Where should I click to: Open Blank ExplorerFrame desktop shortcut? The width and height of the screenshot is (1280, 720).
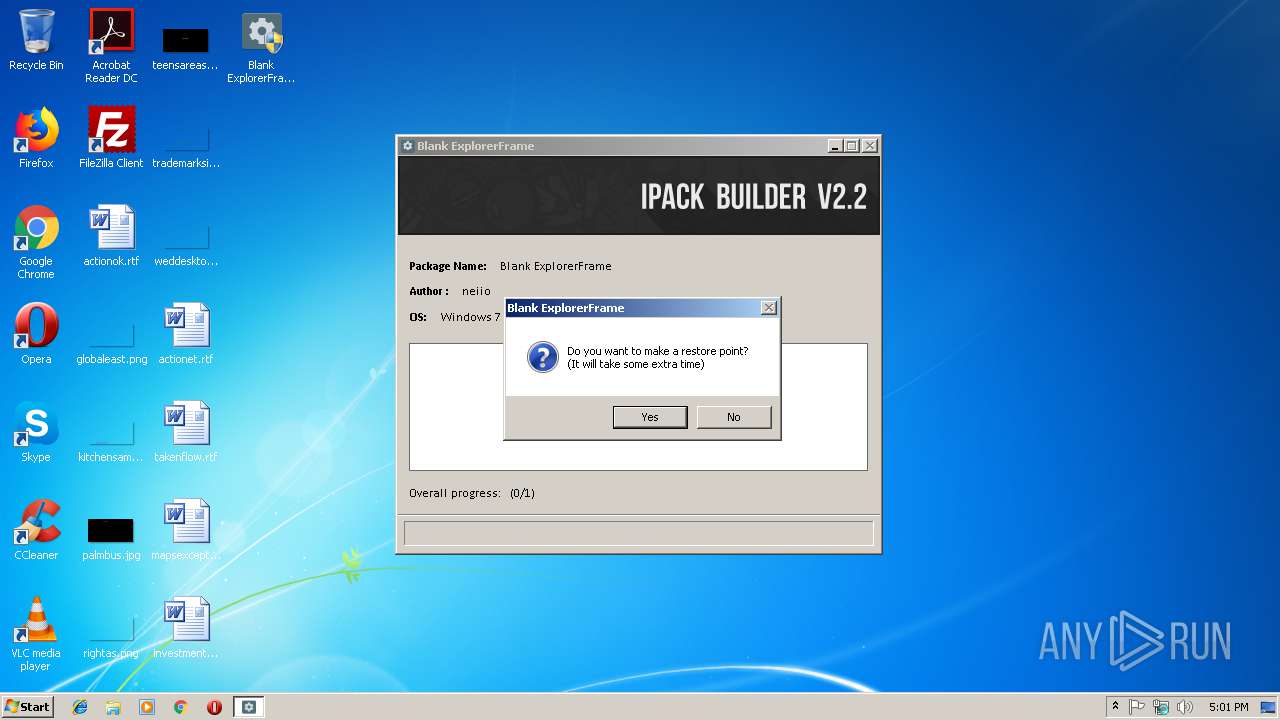pos(261,48)
